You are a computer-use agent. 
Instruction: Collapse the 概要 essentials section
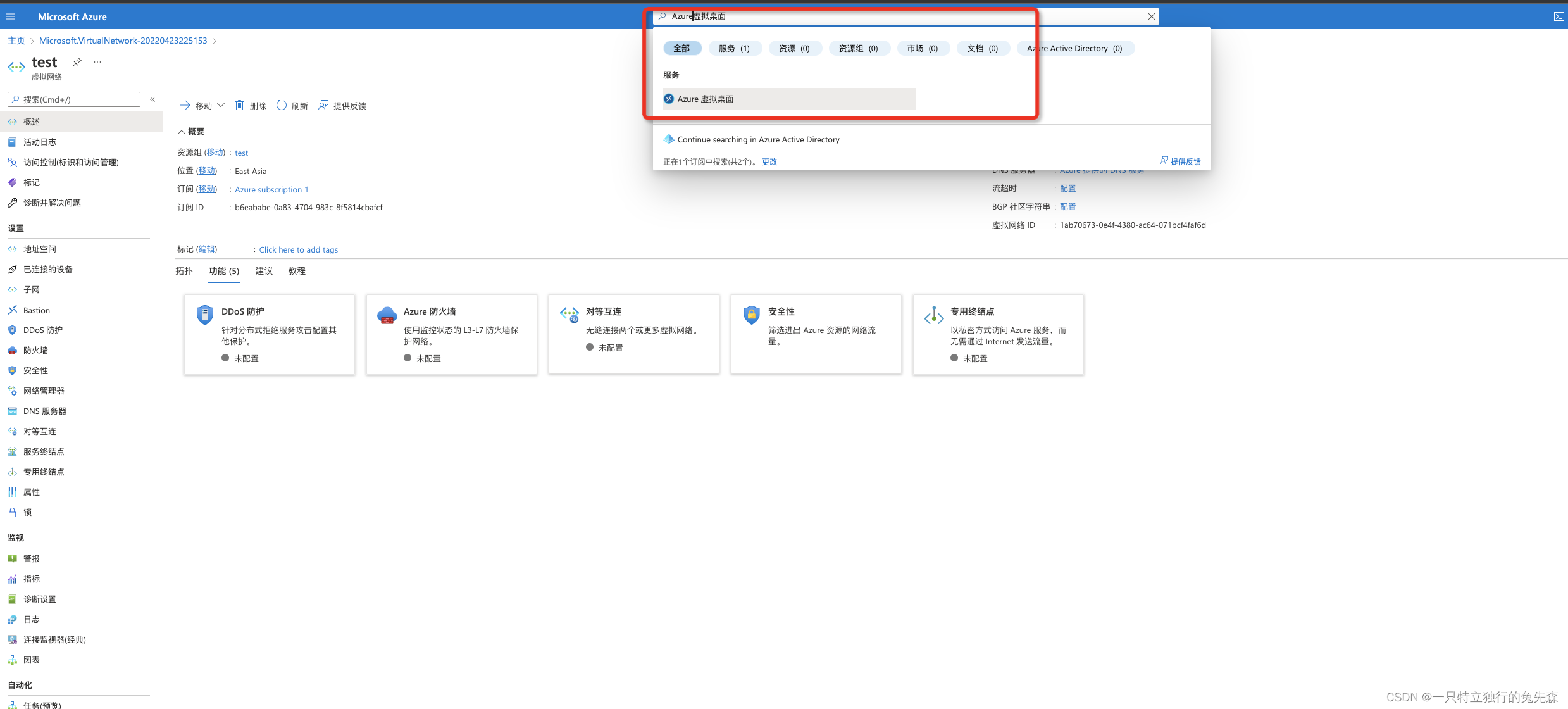182,132
